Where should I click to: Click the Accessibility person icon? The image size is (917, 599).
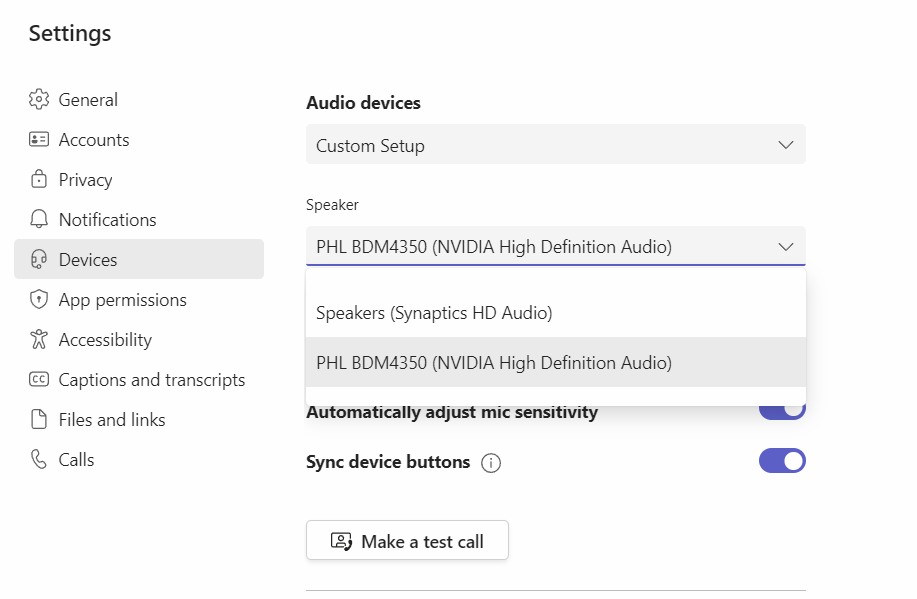tap(39, 340)
